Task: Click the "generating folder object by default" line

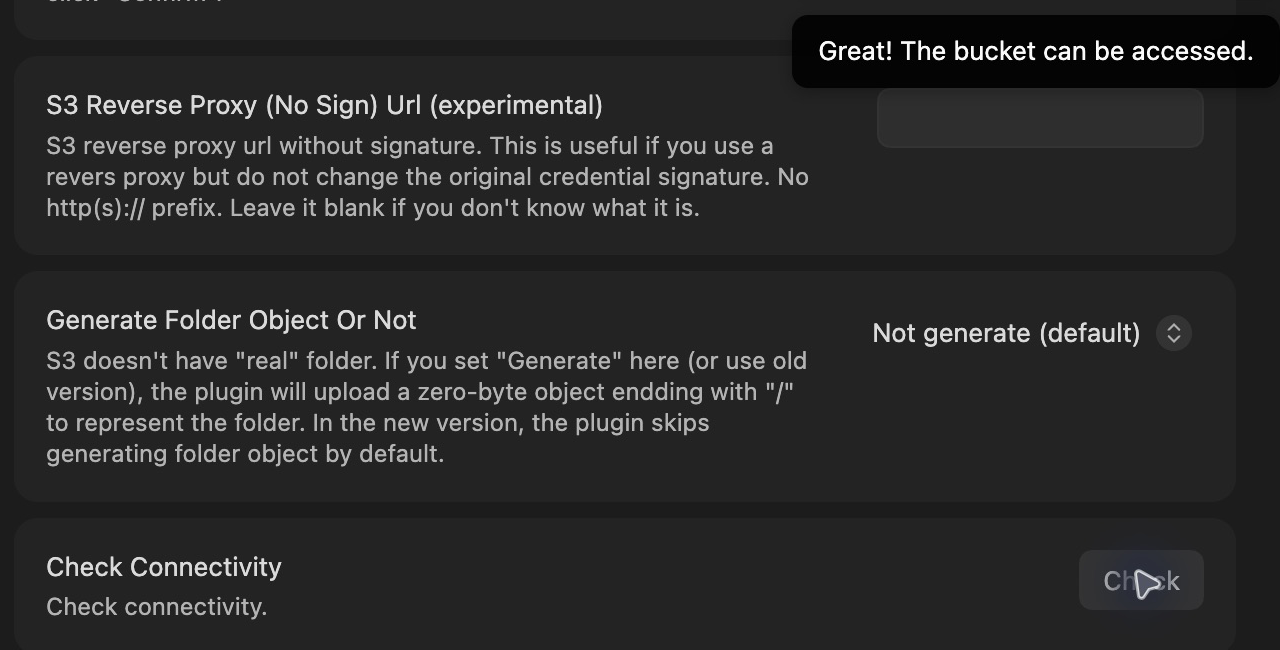Action: (x=245, y=453)
